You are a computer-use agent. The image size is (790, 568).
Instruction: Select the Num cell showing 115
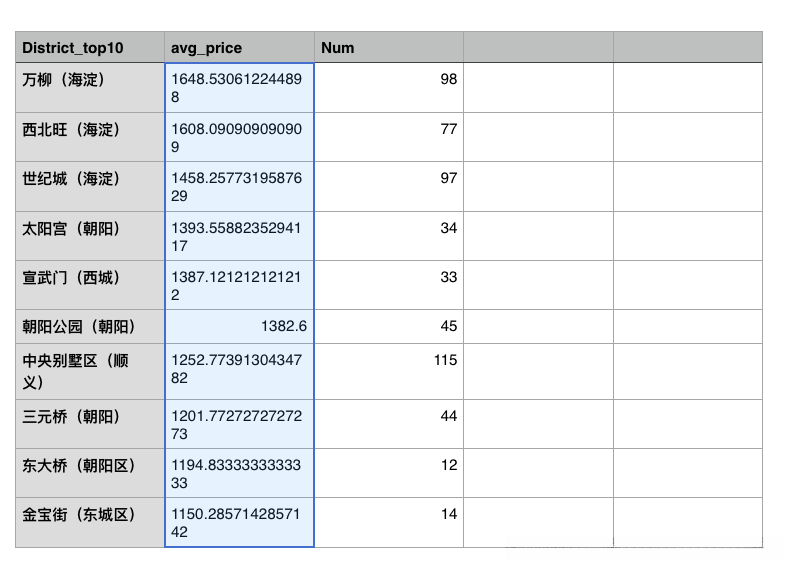(388, 371)
